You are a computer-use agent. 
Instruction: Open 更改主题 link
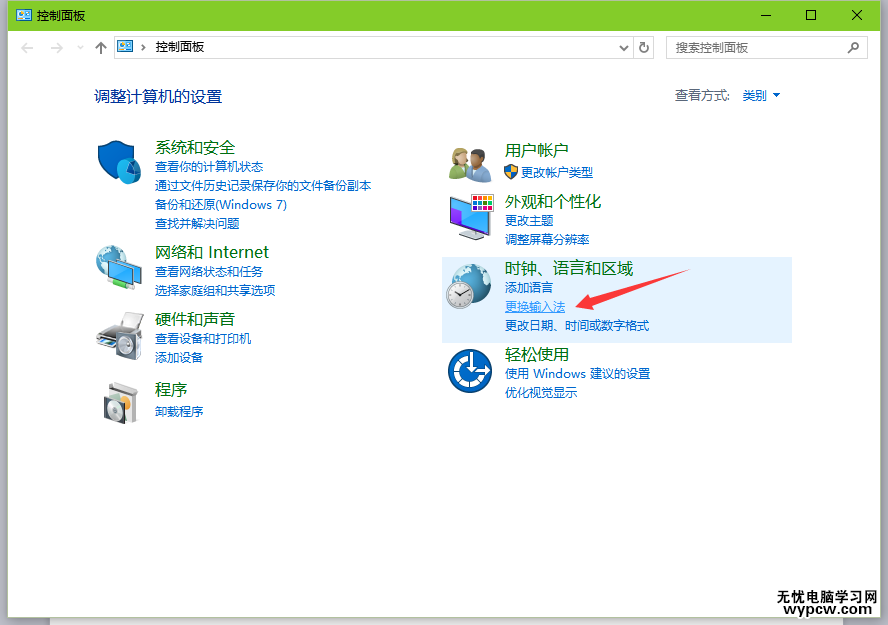(529, 221)
